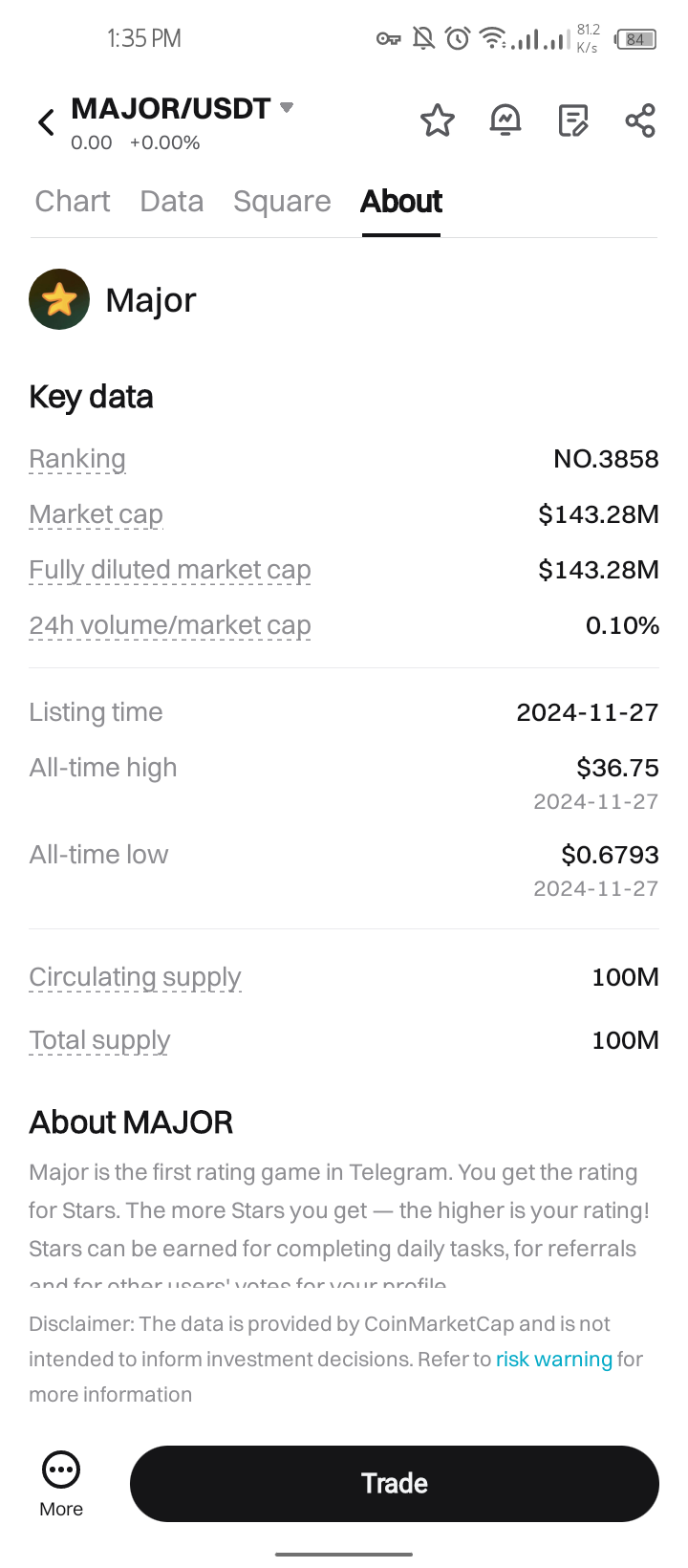Switch to the Chart tab
The height and width of the screenshot is (1568, 688).
click(x=73, y=202)
